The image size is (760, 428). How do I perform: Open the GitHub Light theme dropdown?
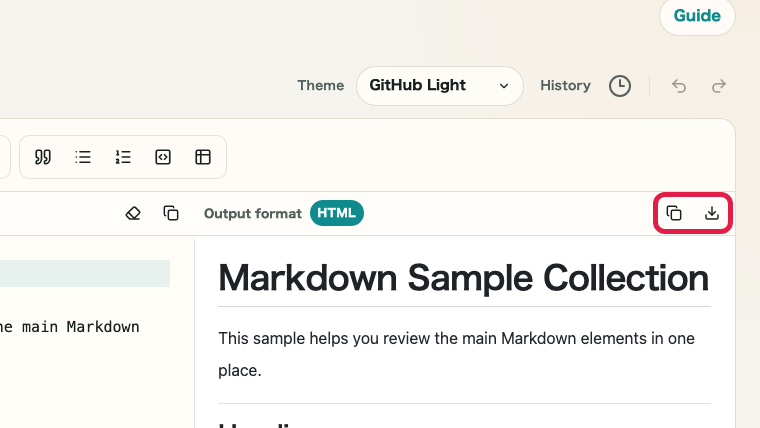pyautogui.click(x=440, y=86)
